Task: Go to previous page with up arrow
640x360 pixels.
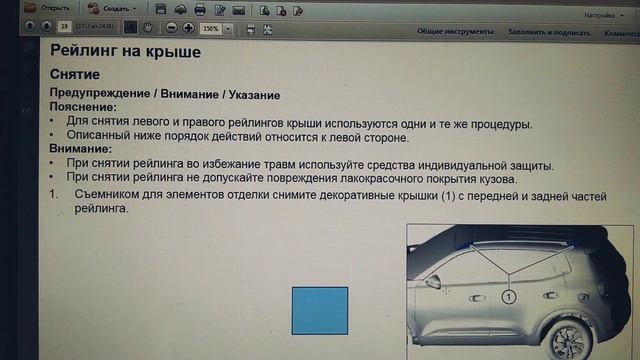Action: pos(29,26)
